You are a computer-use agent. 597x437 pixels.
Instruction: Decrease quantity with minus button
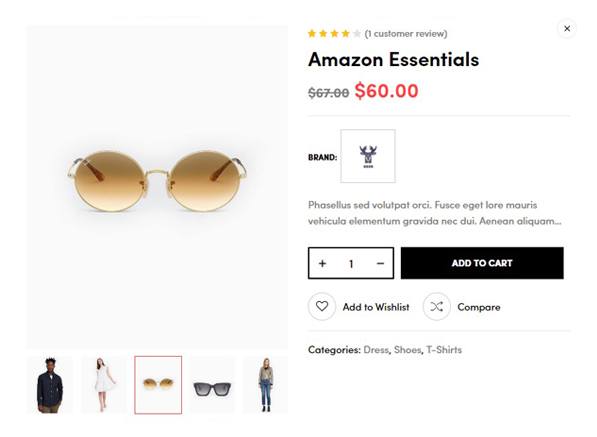(380, 263)
